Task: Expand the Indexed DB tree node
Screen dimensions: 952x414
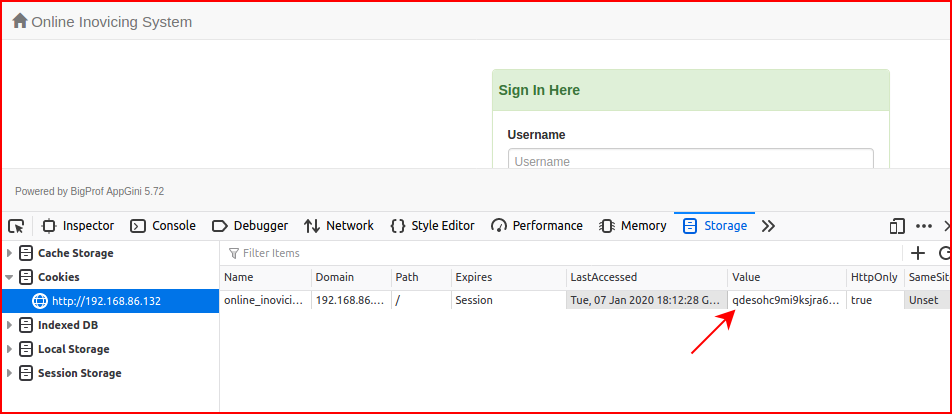Action: [x=9, y=325]
